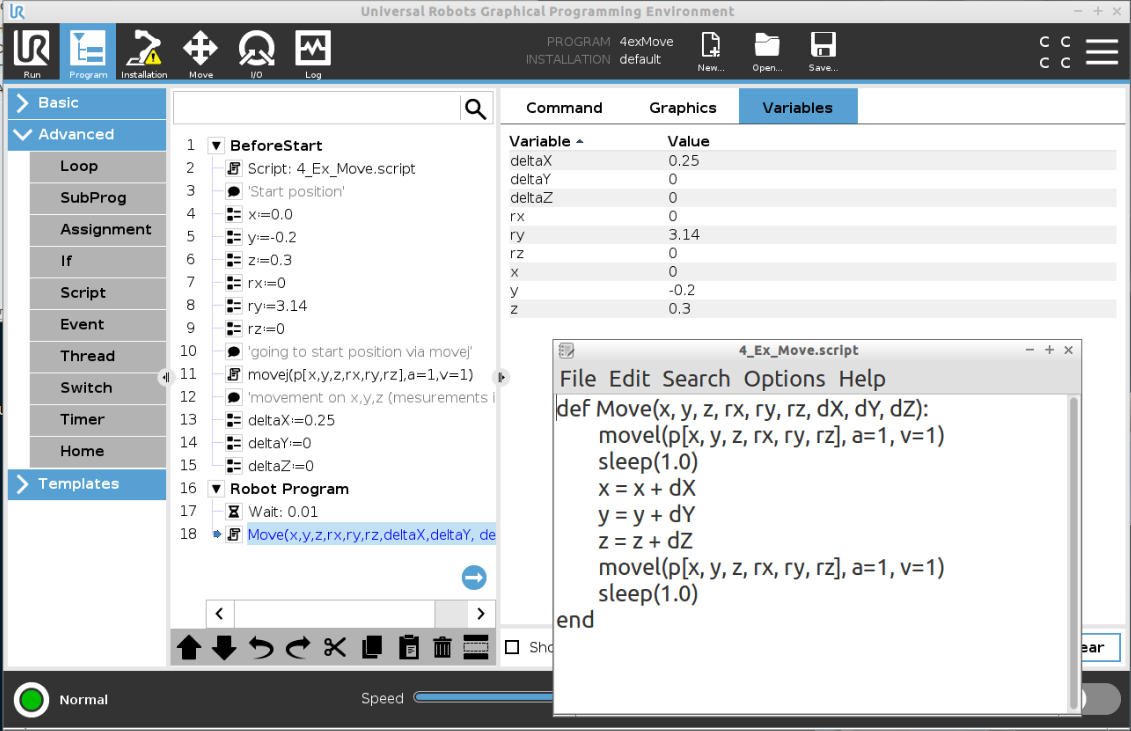Viewport: 1131px width, 731px height.
Task: Collapse the Advanced section
Action: [x=87, y=134]
